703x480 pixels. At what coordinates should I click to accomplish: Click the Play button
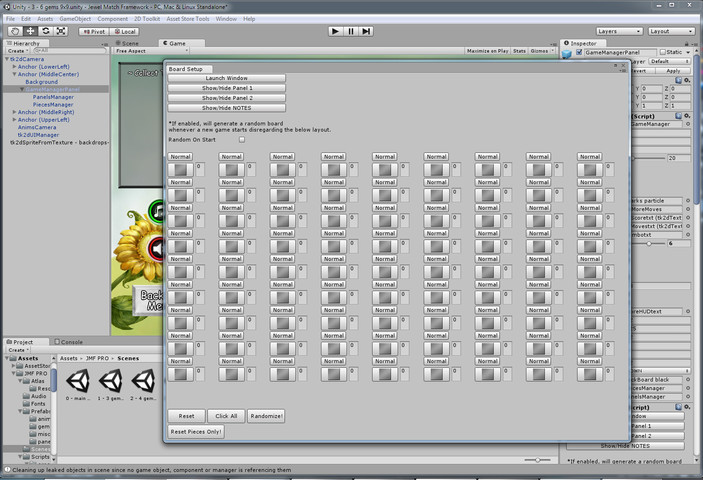(x=335, y=31)
